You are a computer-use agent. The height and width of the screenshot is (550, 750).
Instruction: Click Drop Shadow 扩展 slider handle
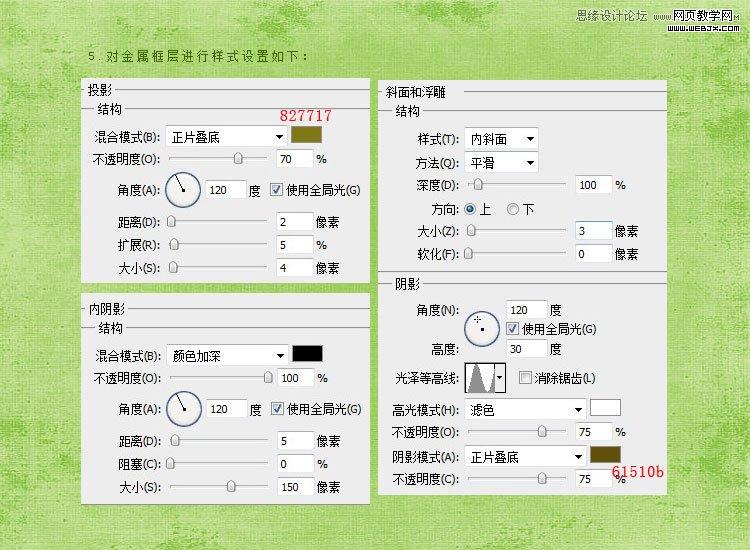coord(175,244)
